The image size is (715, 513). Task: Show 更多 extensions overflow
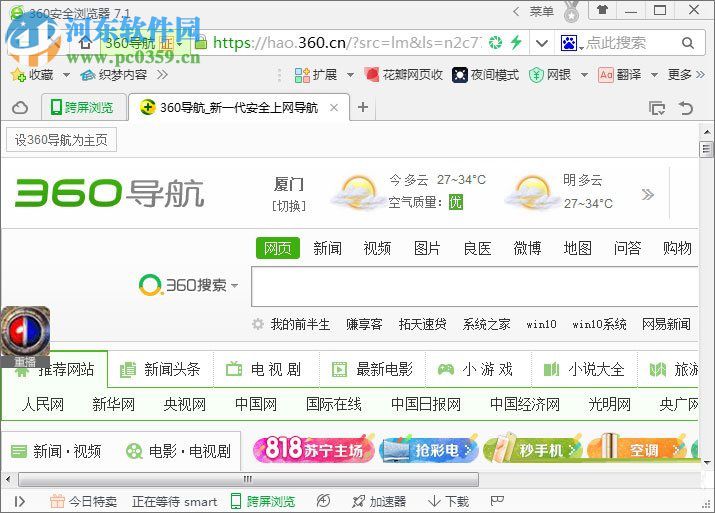(686, 74)
